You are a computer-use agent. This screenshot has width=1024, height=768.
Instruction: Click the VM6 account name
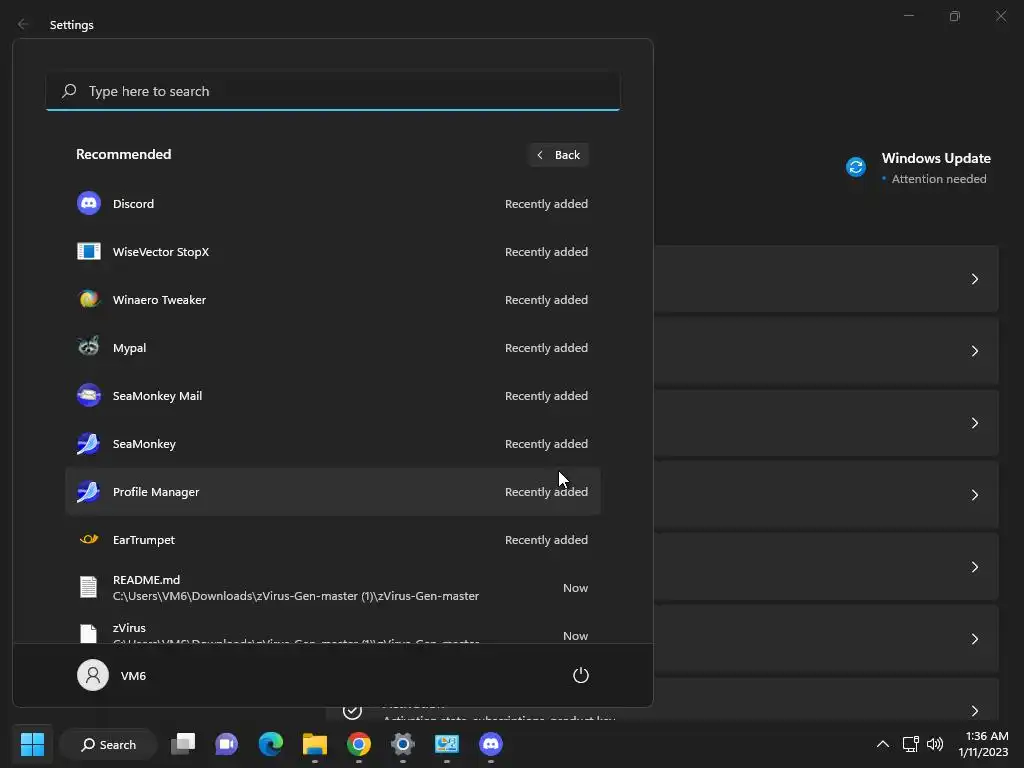pos(133,675)
